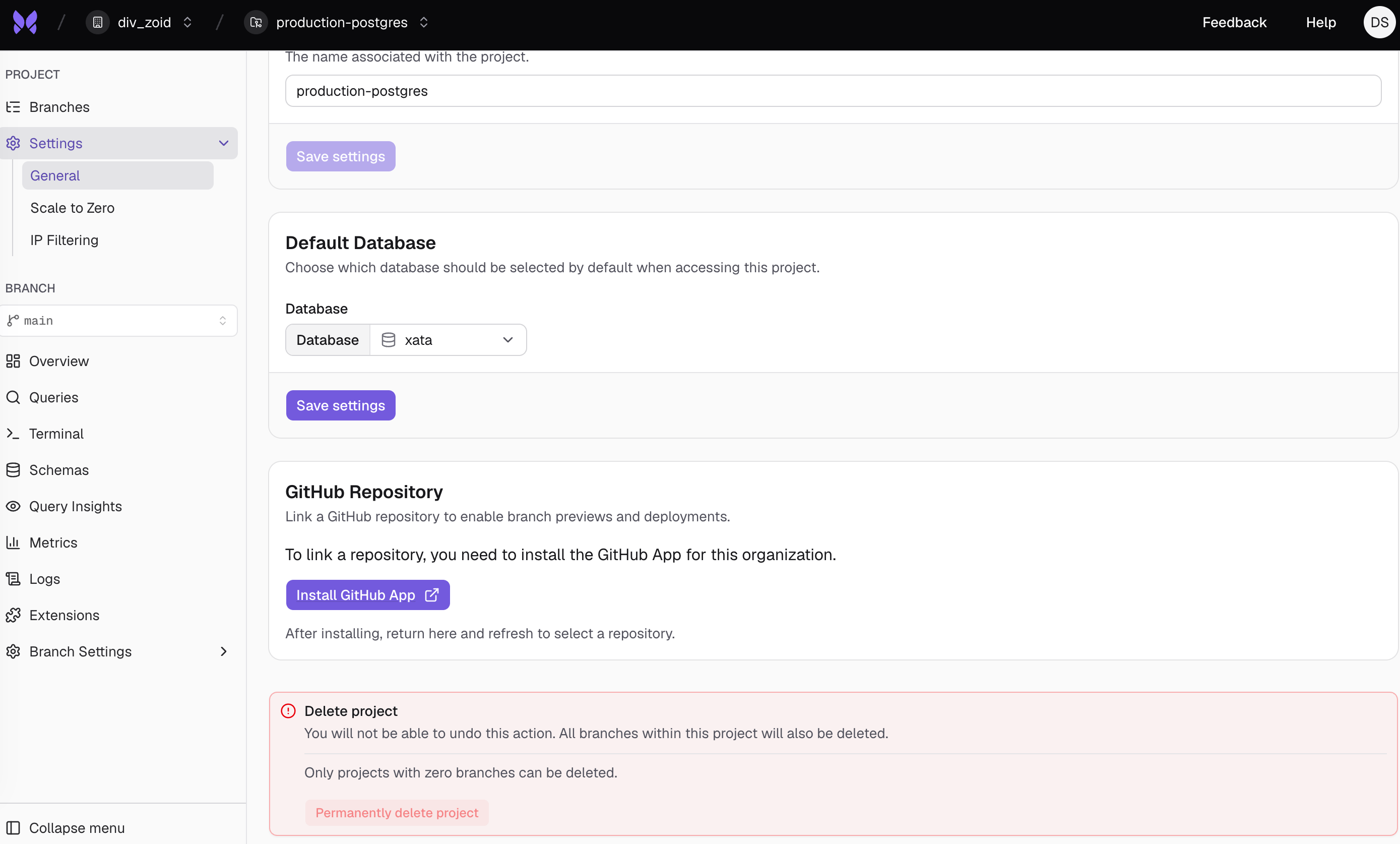Click the Database prefix label in selector
The image size is (1400, 844).
point(328,340)
